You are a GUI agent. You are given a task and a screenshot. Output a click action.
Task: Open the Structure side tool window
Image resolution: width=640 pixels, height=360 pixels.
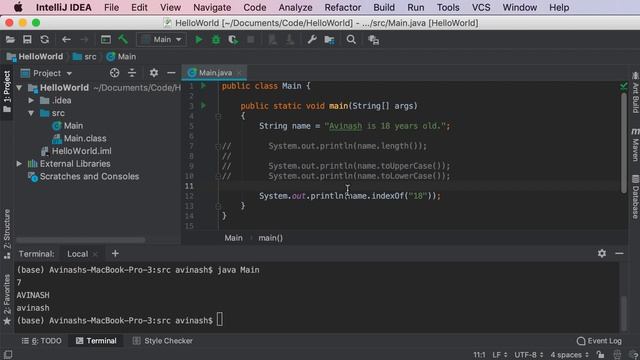[x=7, y=235]
